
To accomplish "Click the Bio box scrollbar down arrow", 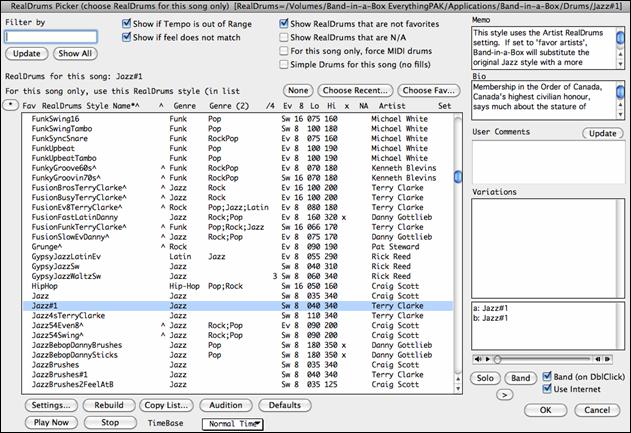I will click(620, 115).
